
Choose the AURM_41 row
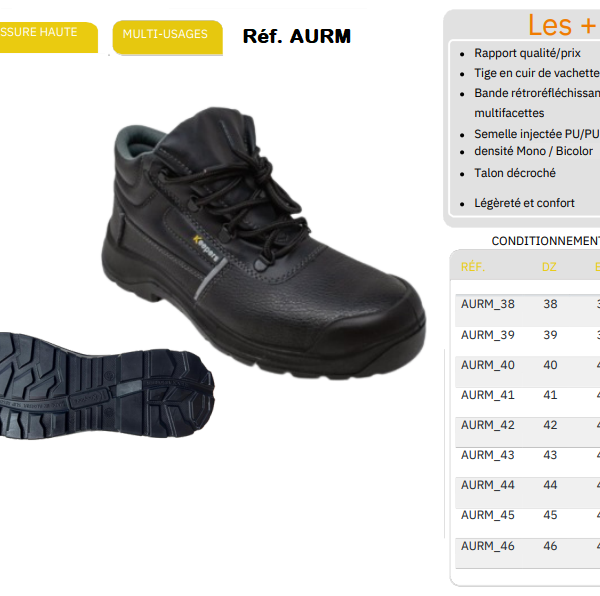(528, 402)
